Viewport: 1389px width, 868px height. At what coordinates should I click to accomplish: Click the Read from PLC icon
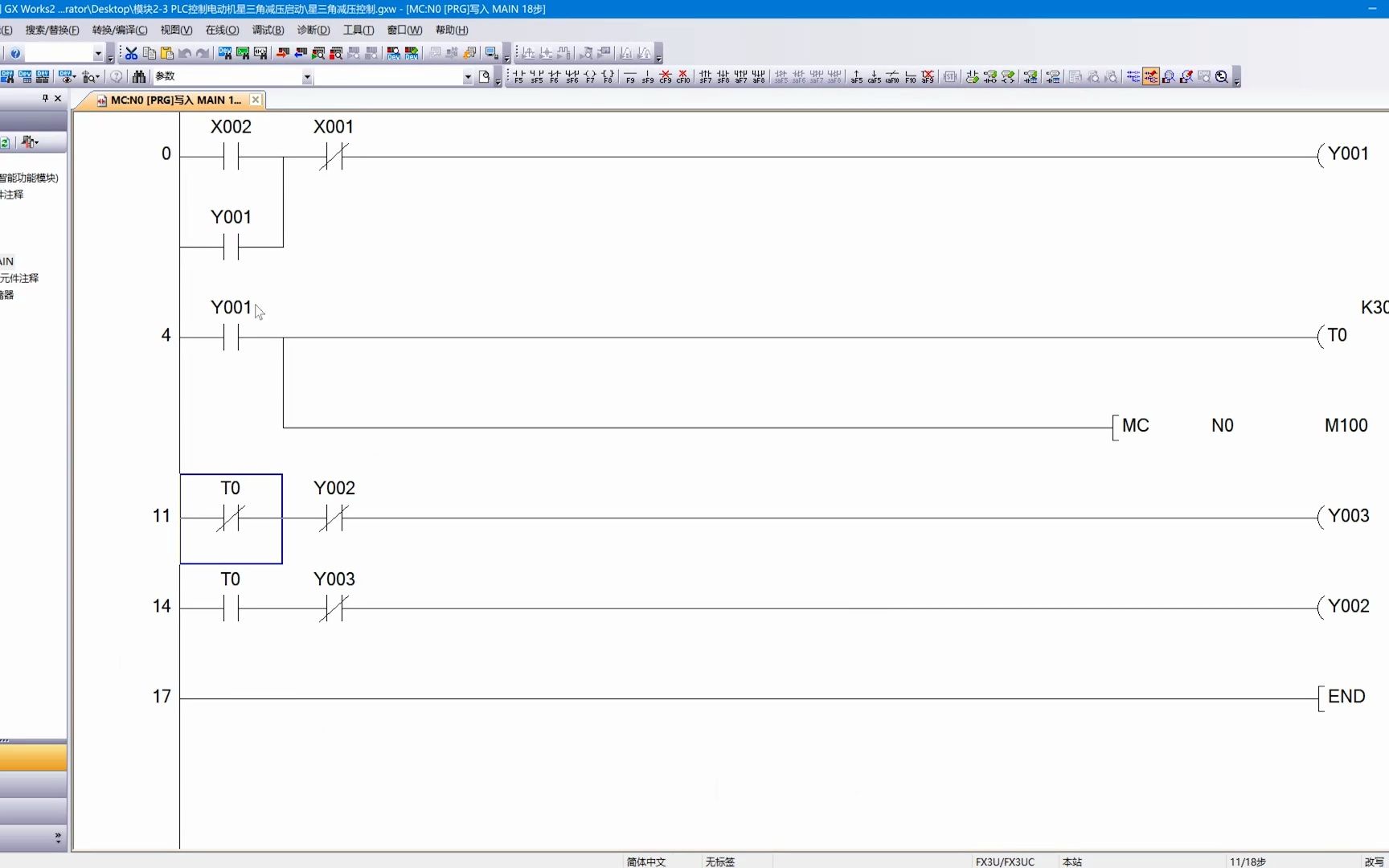click(x=301, y=53)
